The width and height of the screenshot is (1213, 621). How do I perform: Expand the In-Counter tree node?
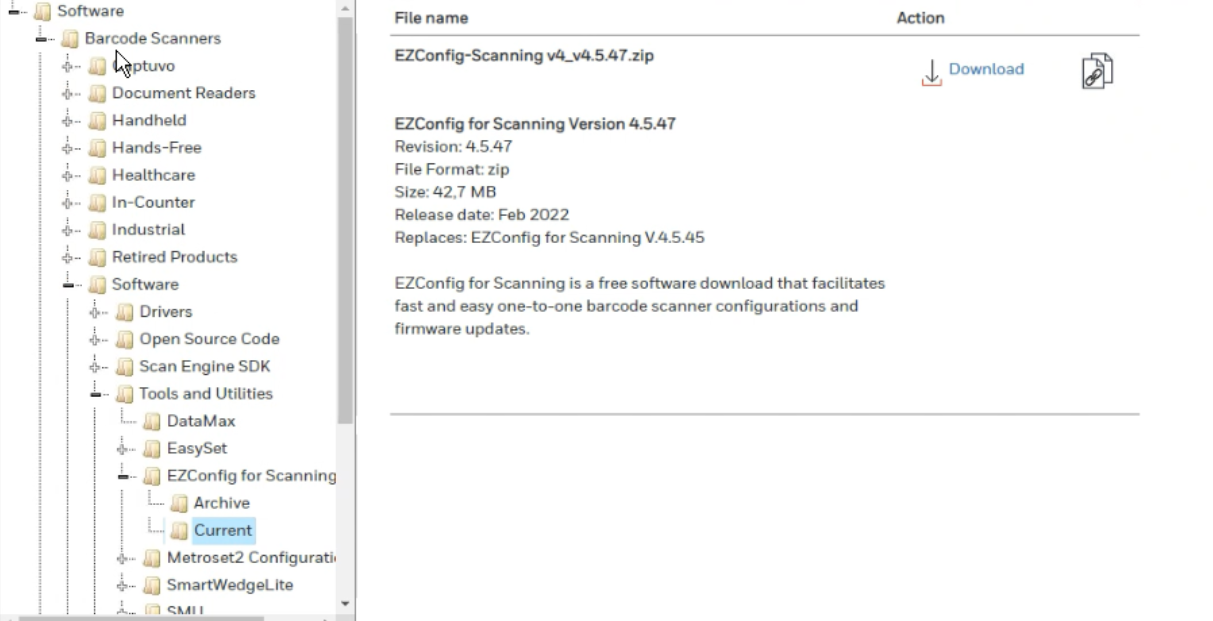(69, 202)
